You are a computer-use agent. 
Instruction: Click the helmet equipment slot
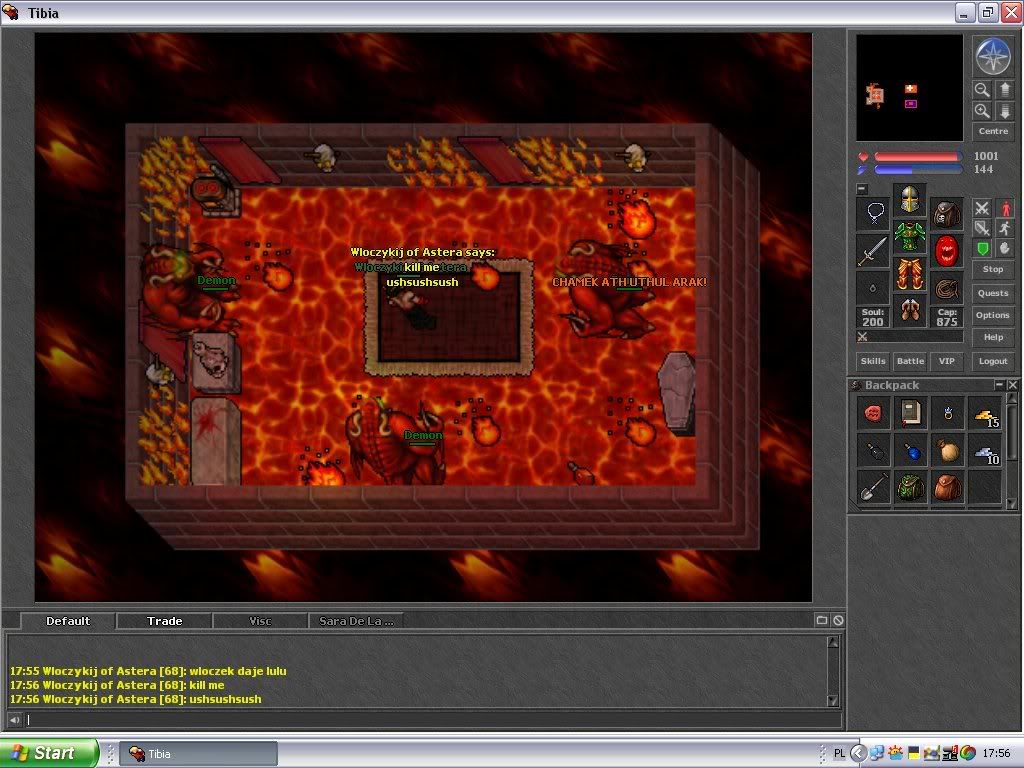pyautogui.click(x=909, y=200)
